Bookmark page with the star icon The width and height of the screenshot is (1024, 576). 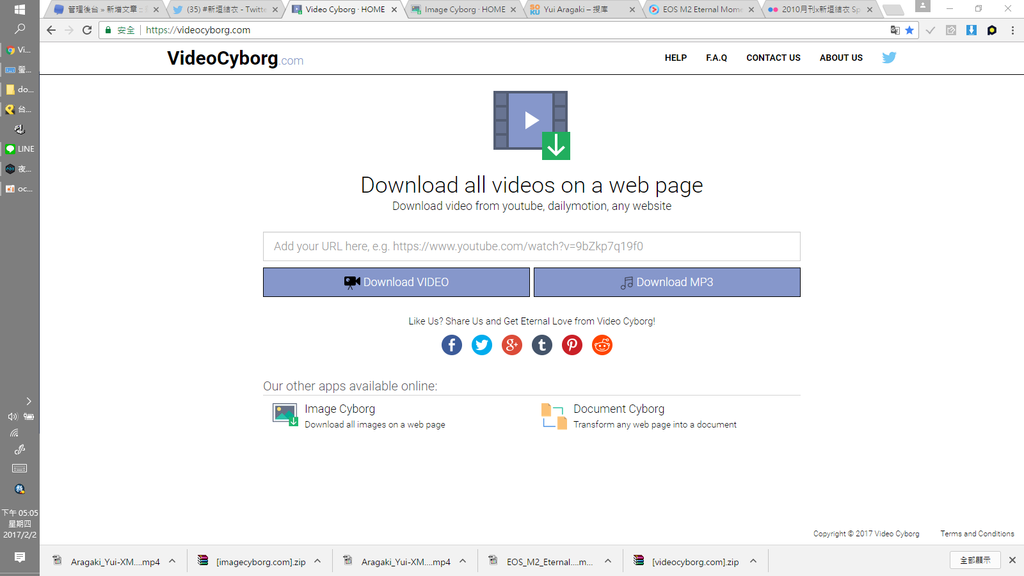[x=909, y=30]
